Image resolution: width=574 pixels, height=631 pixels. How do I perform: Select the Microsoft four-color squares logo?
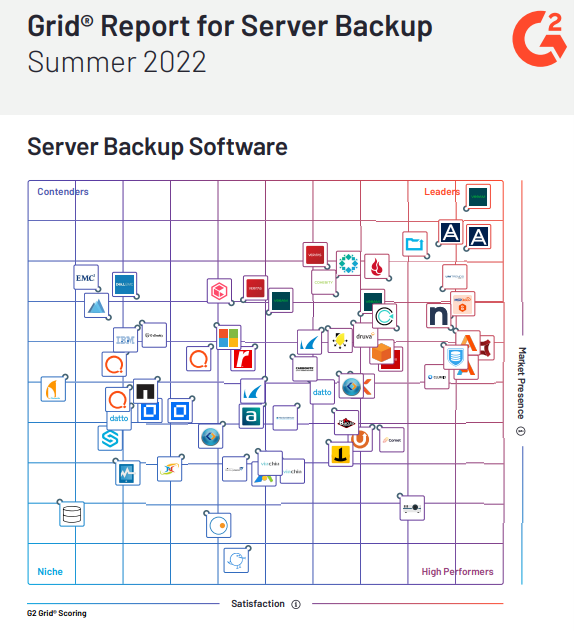pos(229,337)
